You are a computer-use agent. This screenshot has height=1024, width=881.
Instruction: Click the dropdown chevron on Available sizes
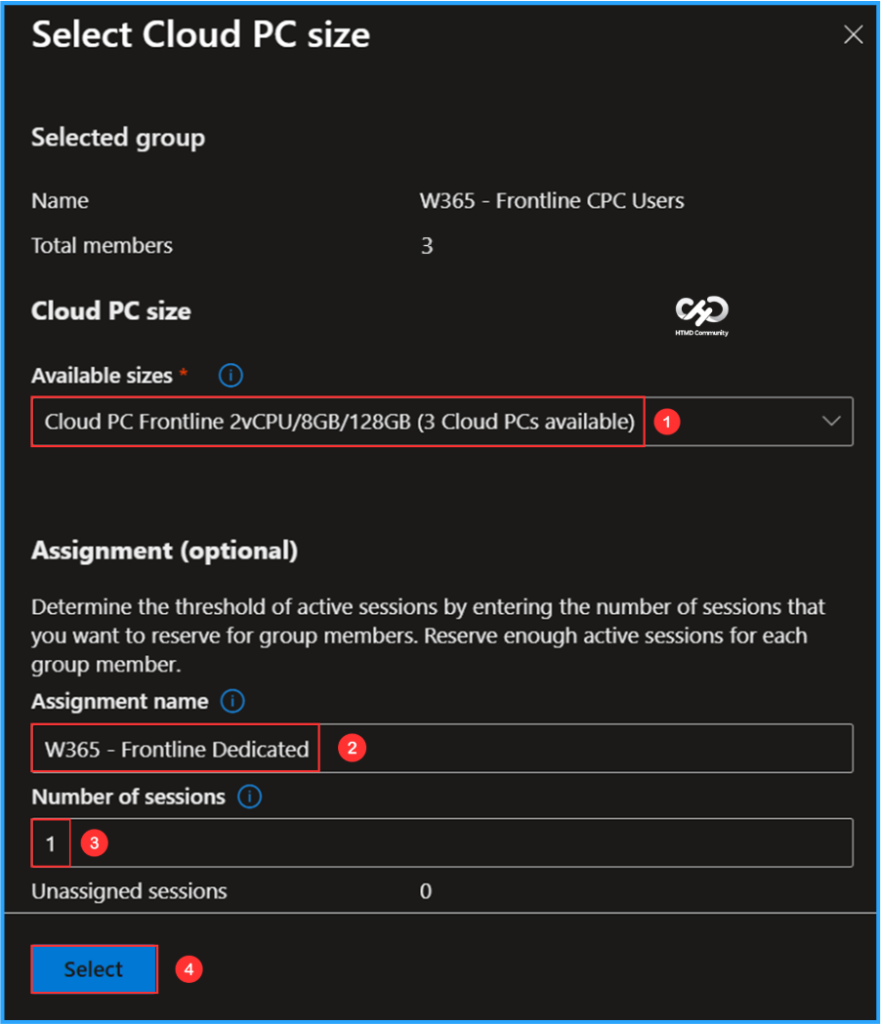(831, 421)
